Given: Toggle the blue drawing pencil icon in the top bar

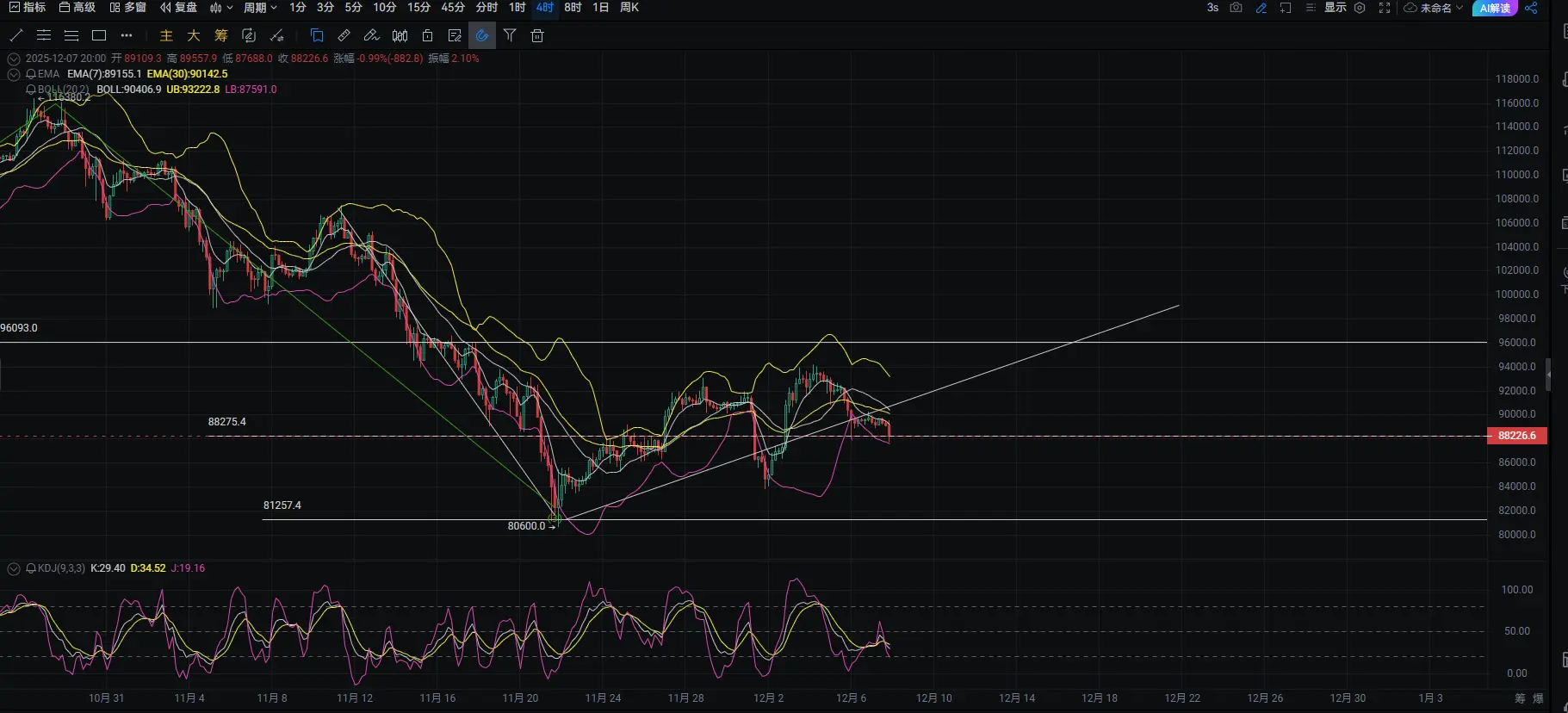Looking at the screenshot, I should point(1261,8).
